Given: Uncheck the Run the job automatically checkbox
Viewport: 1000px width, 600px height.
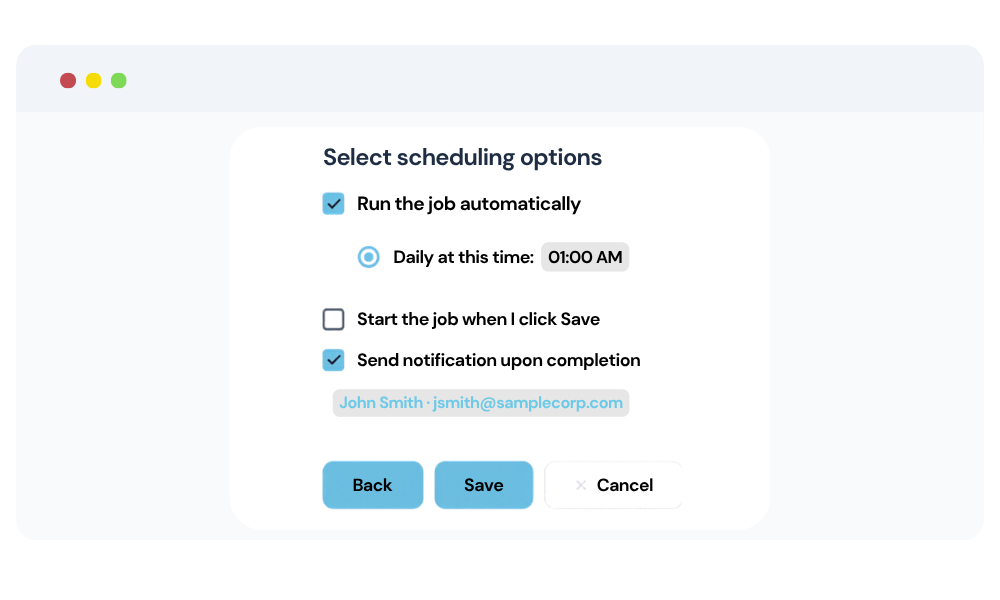Looking at the screenshot, I should (x=333, y=204).
